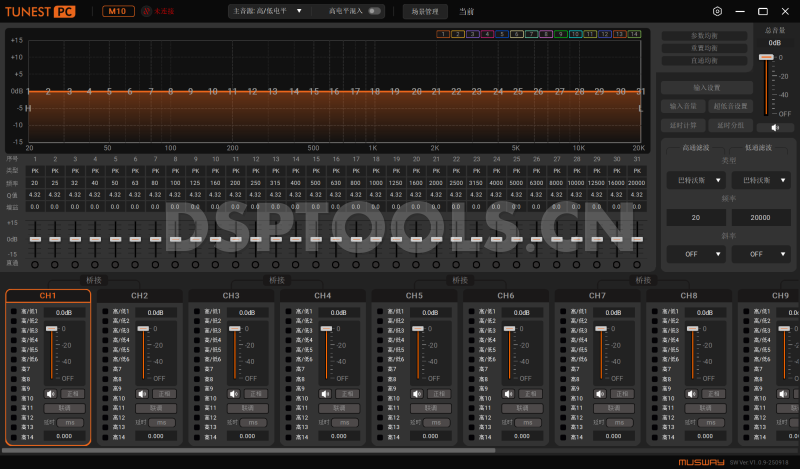The height and width of the screenshot is (469, 800).
Task: Mute the master volume speaker icon
Action: pyautogui.click(x=775, y=127)
